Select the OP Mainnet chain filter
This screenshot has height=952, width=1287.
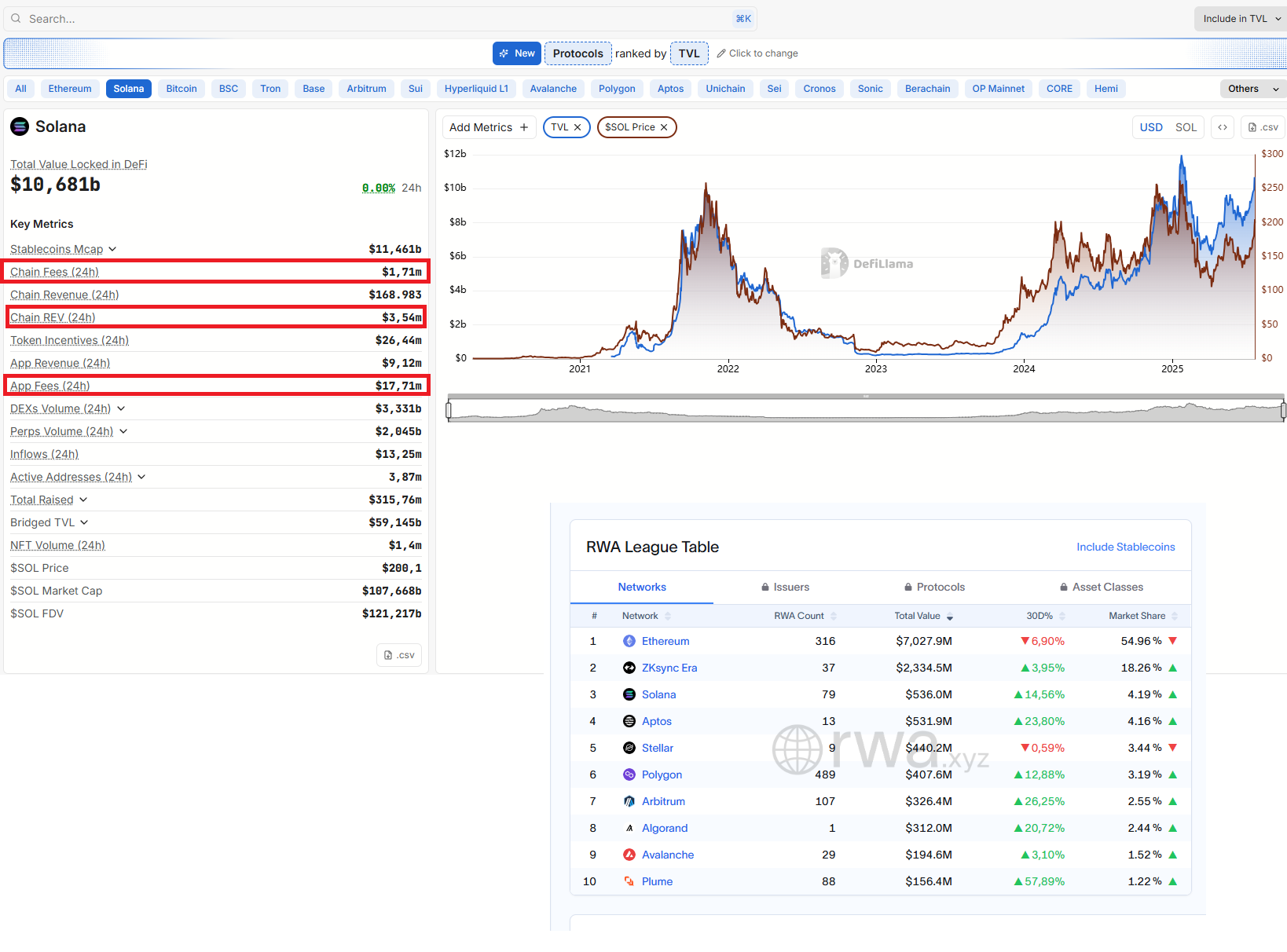(x=998, y=89)
